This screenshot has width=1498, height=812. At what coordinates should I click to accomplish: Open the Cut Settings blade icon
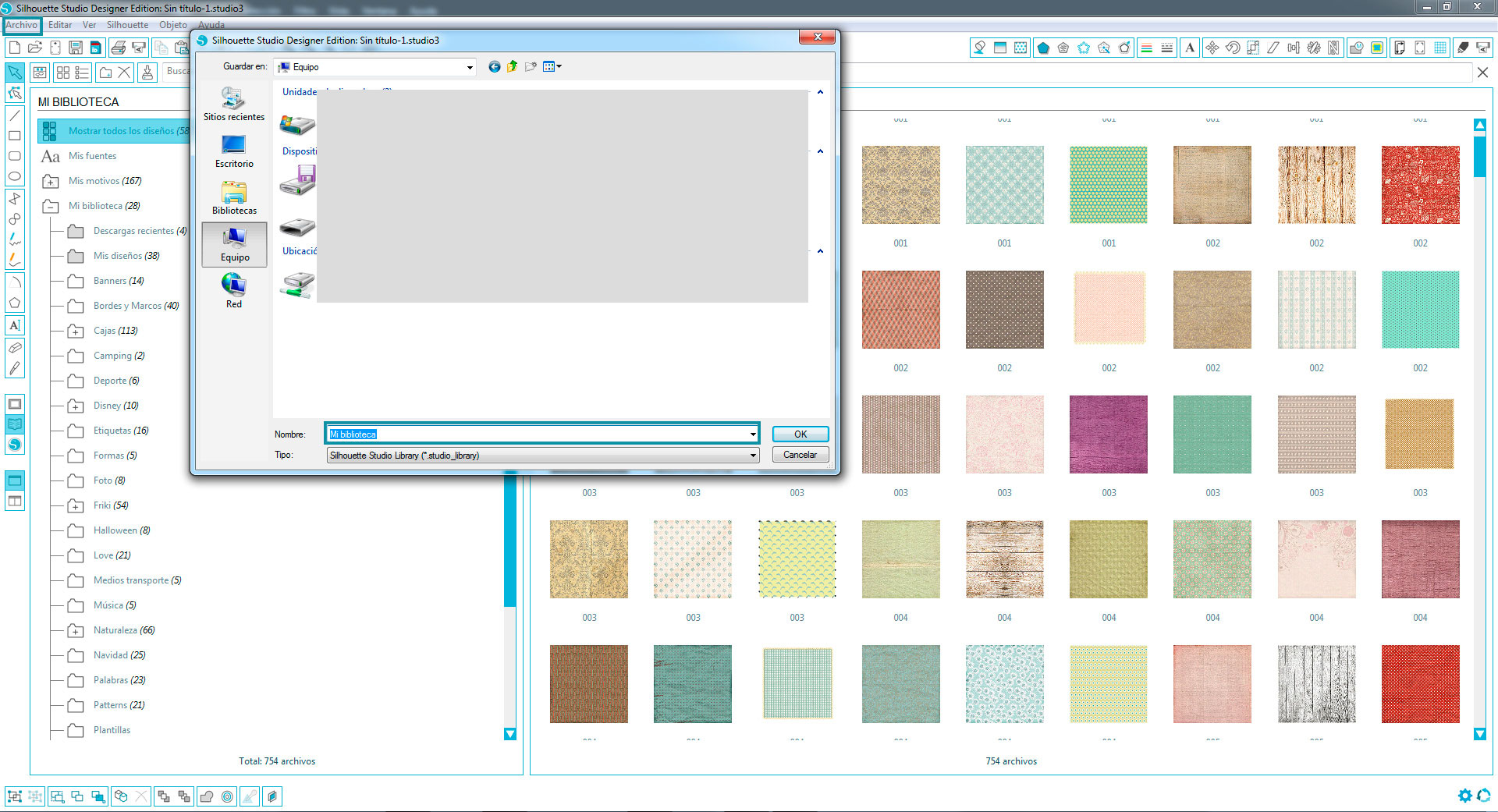[1463, 48]
